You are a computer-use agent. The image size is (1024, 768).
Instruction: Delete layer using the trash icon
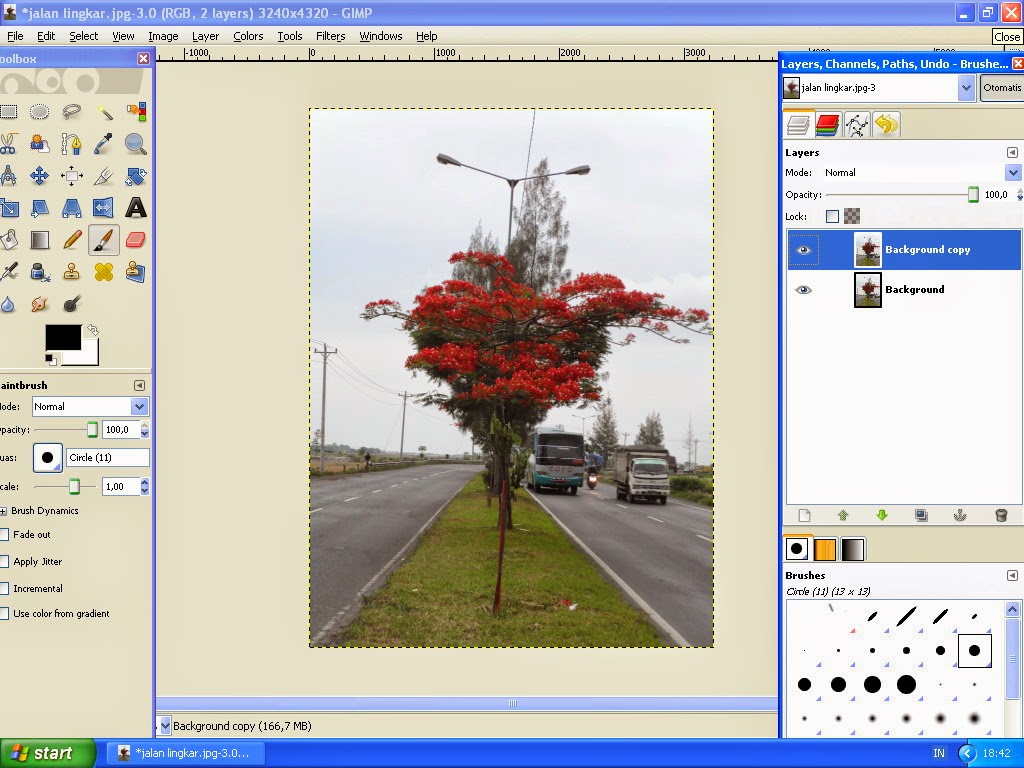click(x=1000, y=515)
